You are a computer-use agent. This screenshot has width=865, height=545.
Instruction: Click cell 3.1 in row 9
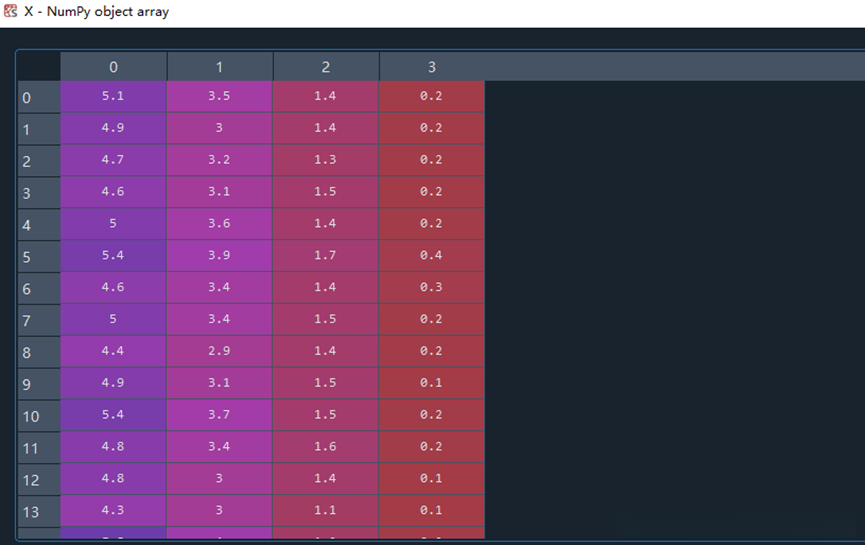coord(220,383)
